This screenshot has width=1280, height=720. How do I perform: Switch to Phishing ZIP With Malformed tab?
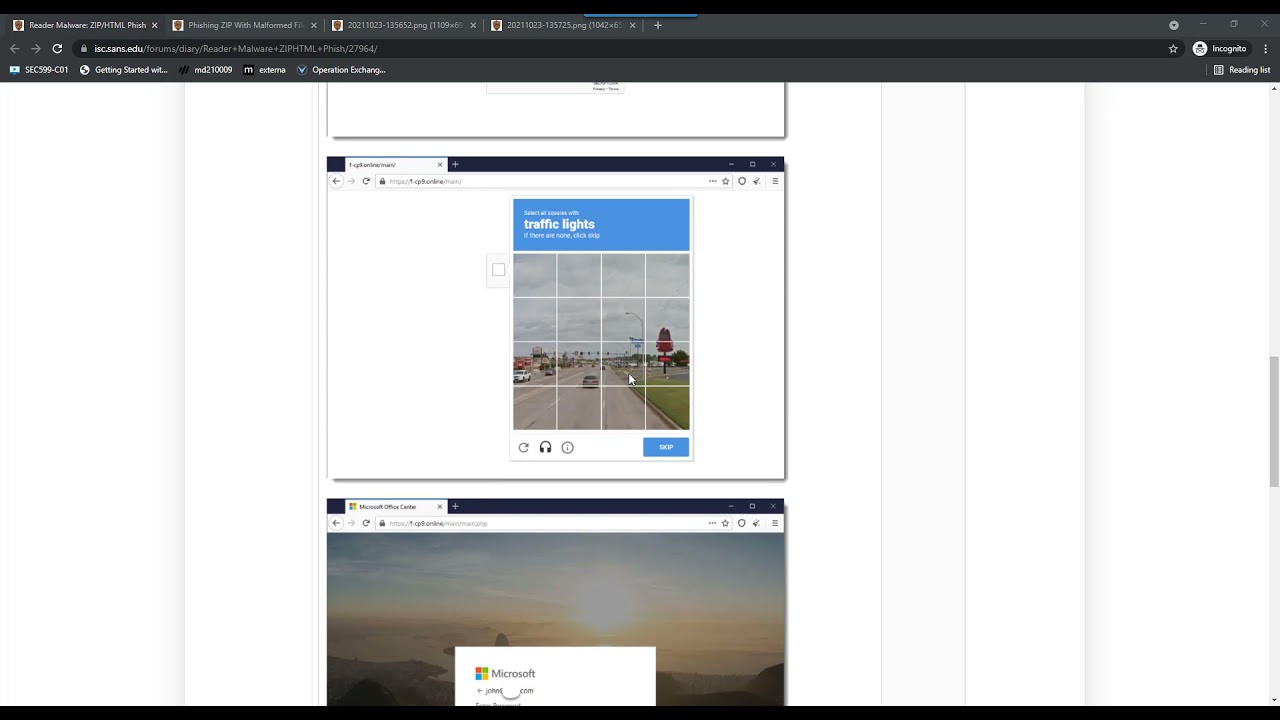pyautogui.click(x=244, y=25)
